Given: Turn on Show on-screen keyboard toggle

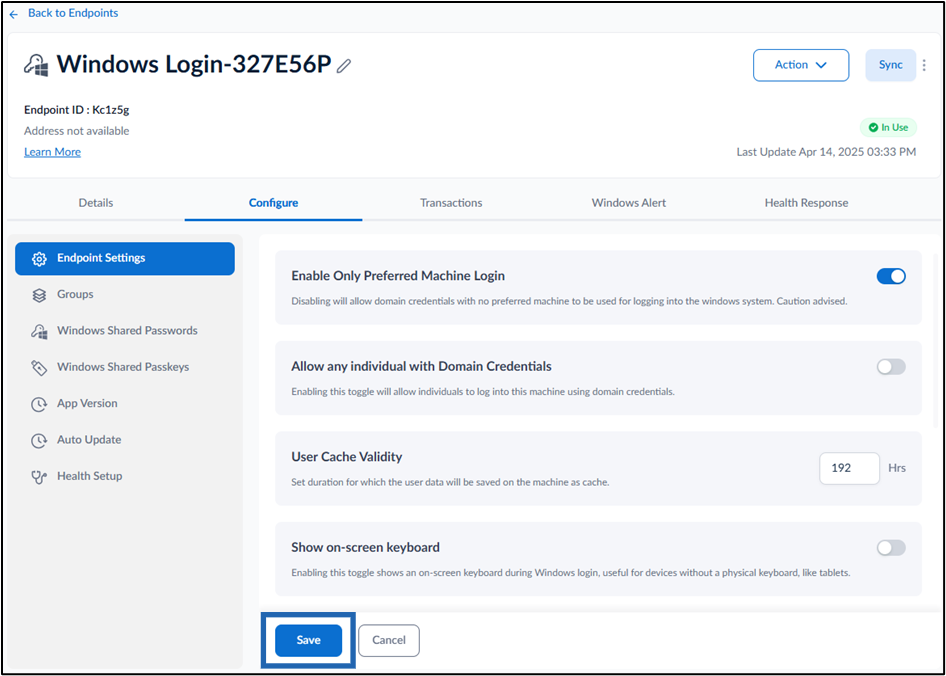Looking at the screenshot, I should coord(891,547).
